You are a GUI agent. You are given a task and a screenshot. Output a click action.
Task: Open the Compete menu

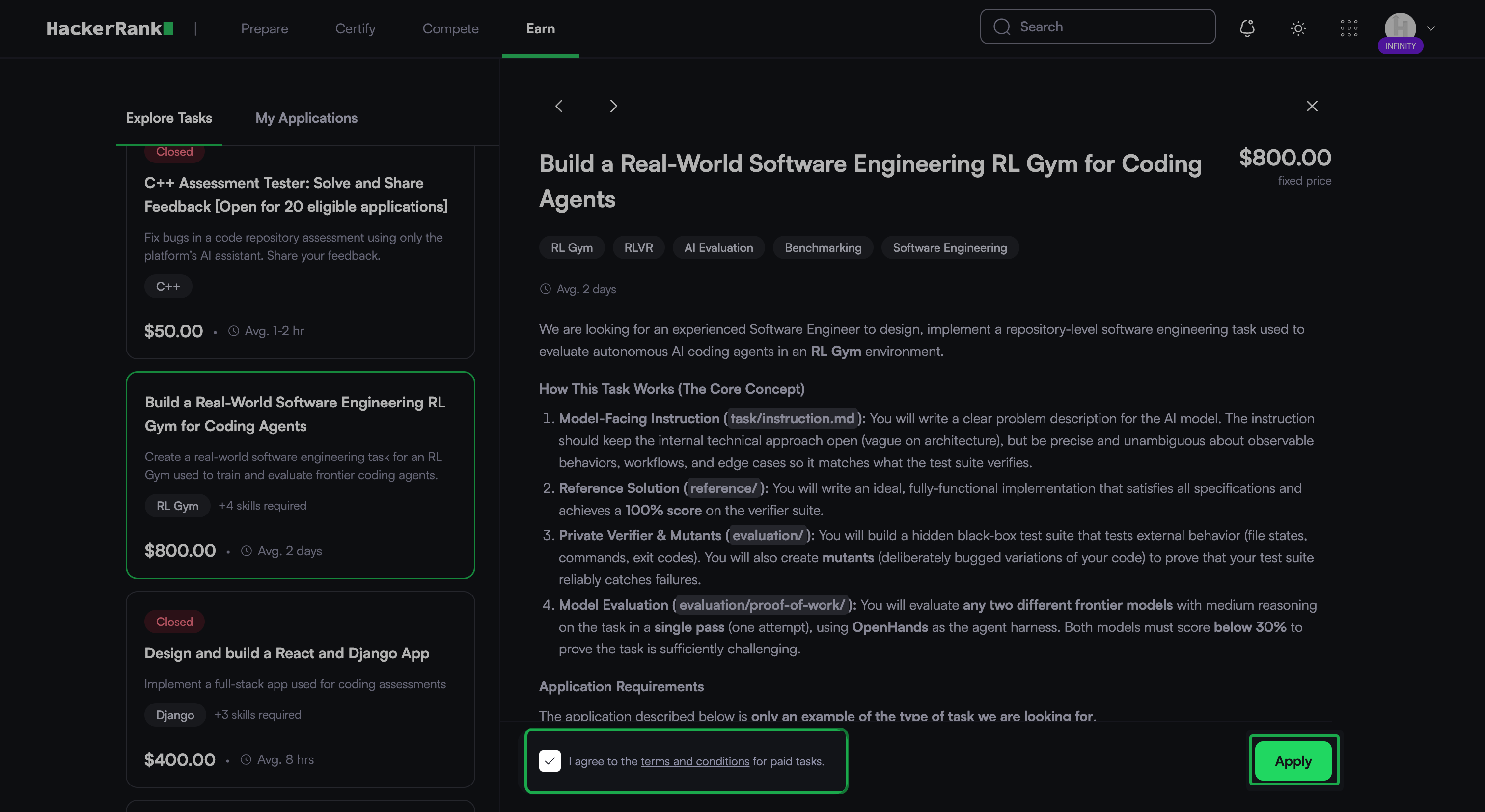[451, 28]
